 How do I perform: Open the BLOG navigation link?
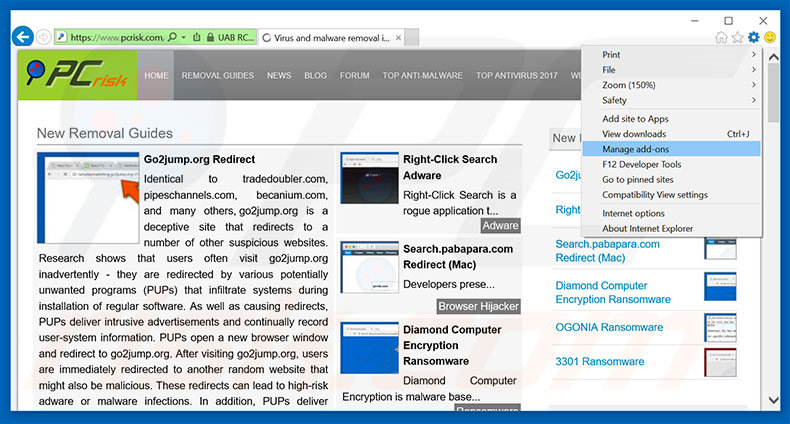click(315, 76)
